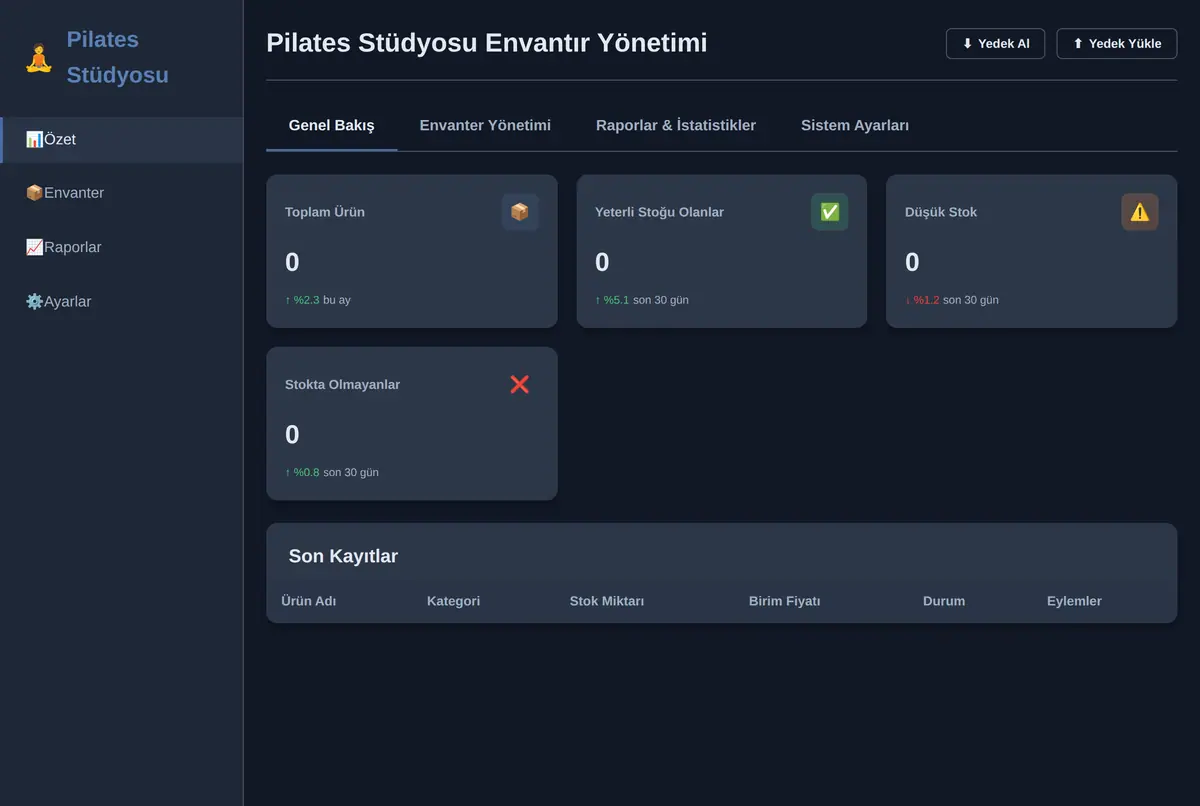Click the Yeterli Stoğu Olanlar label

[x=659, y=212]
